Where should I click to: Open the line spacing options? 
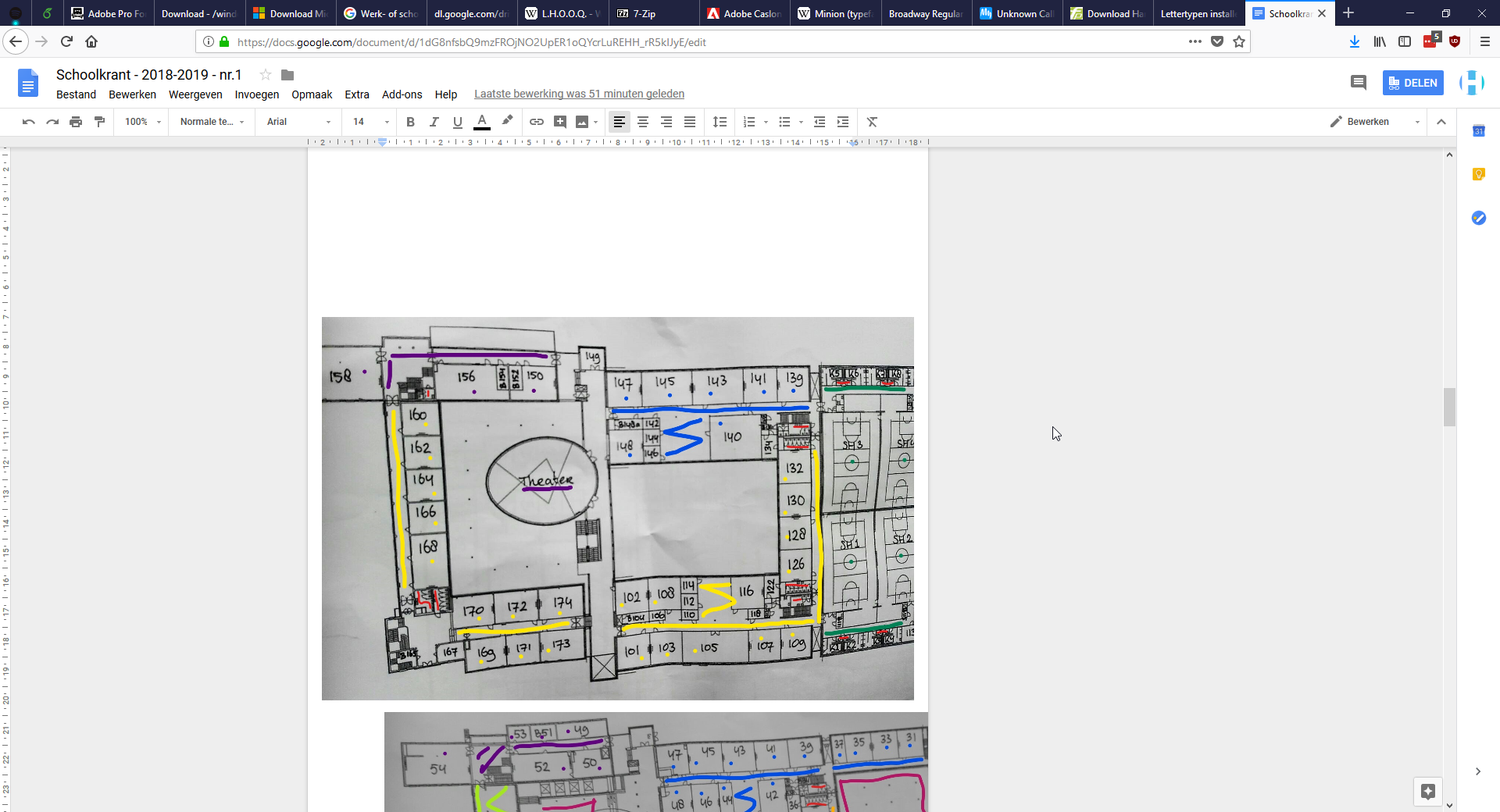tap(720, 122)
